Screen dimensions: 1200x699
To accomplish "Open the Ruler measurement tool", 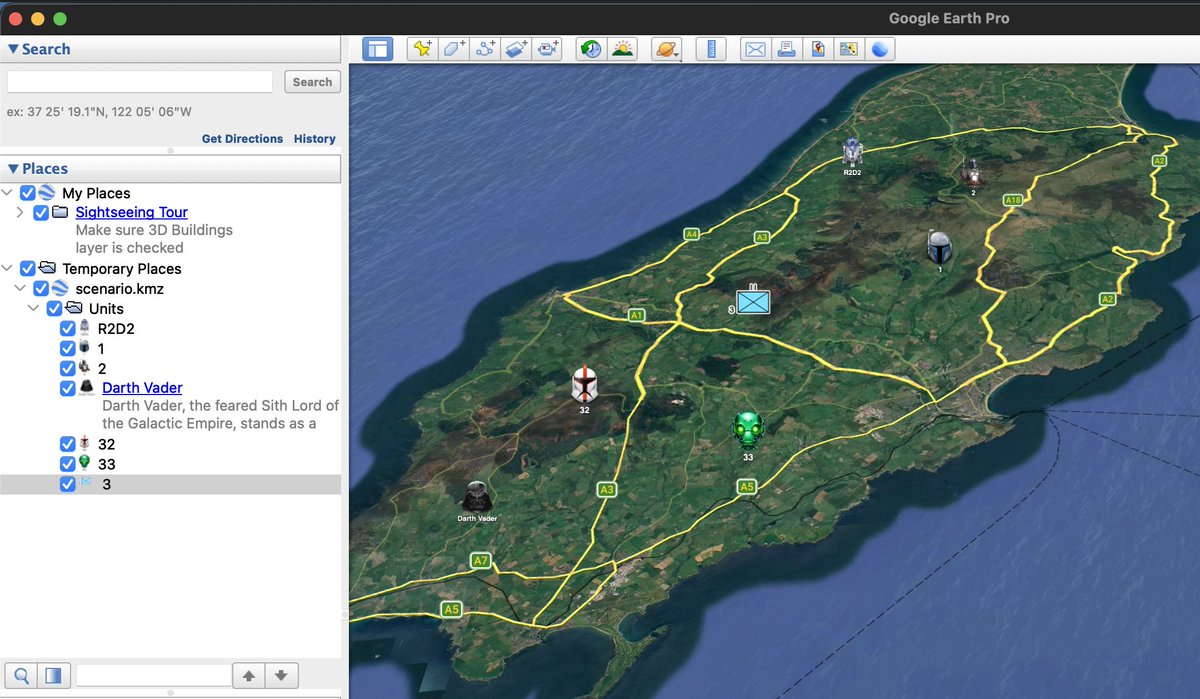I will [x=711, y=48].
